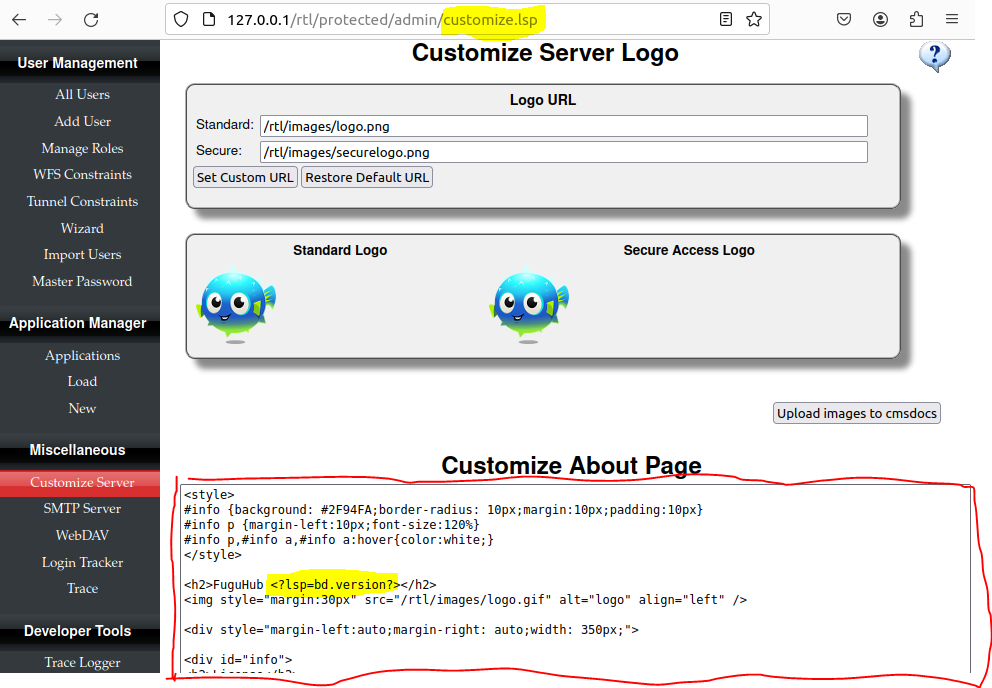Click the Logo URL panel title
The height and width of the screenshot is (688, 992).
[x=543, y=100]
